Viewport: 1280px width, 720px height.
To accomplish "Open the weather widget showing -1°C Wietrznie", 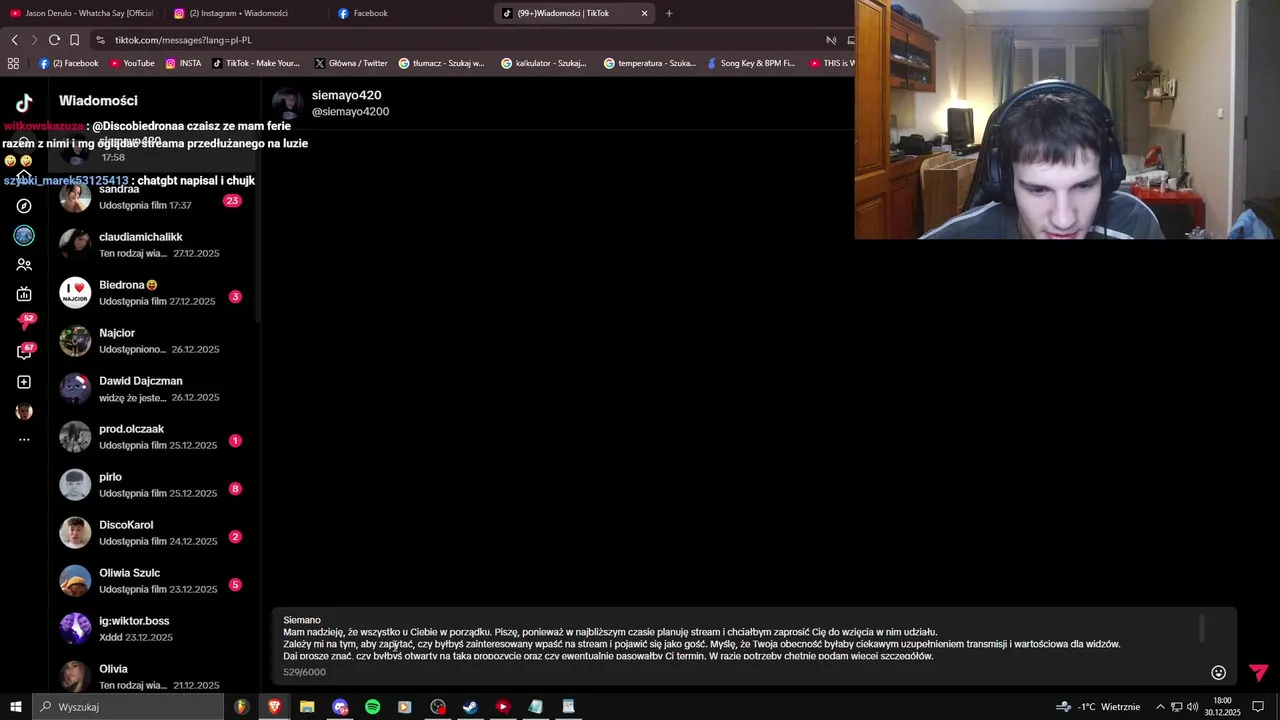I will 1098,707.
